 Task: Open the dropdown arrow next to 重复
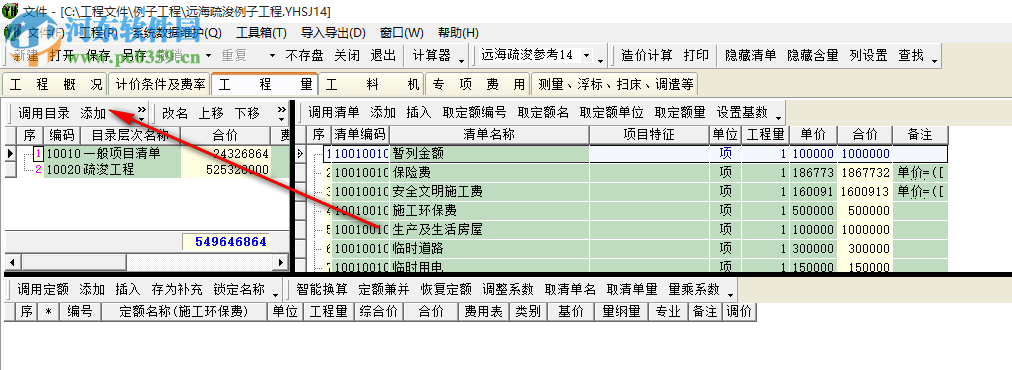(x=272, y=56)
